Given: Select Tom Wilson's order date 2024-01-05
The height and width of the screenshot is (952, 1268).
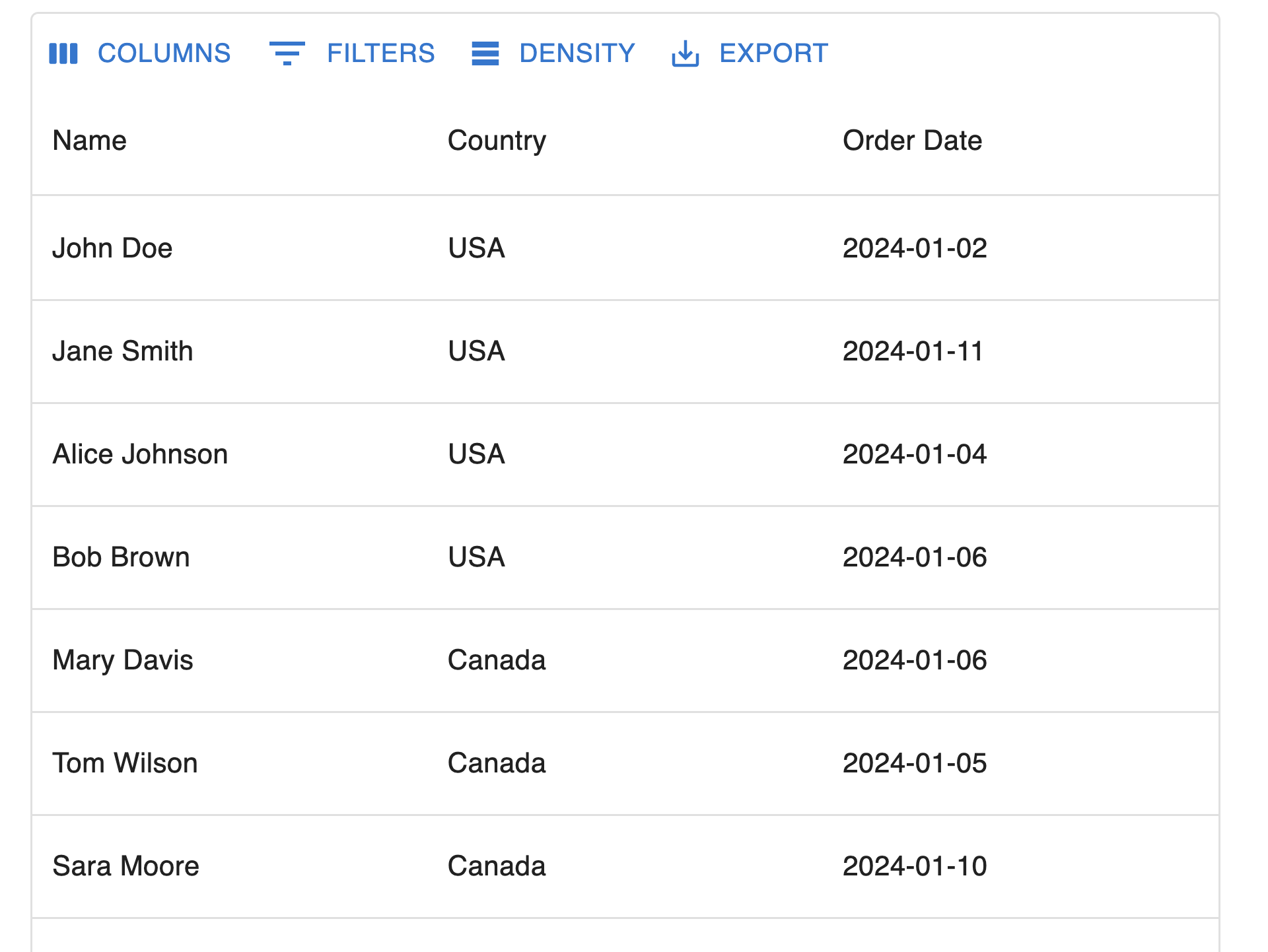Looking at the screenshot, I should click(x=915, y=763).
